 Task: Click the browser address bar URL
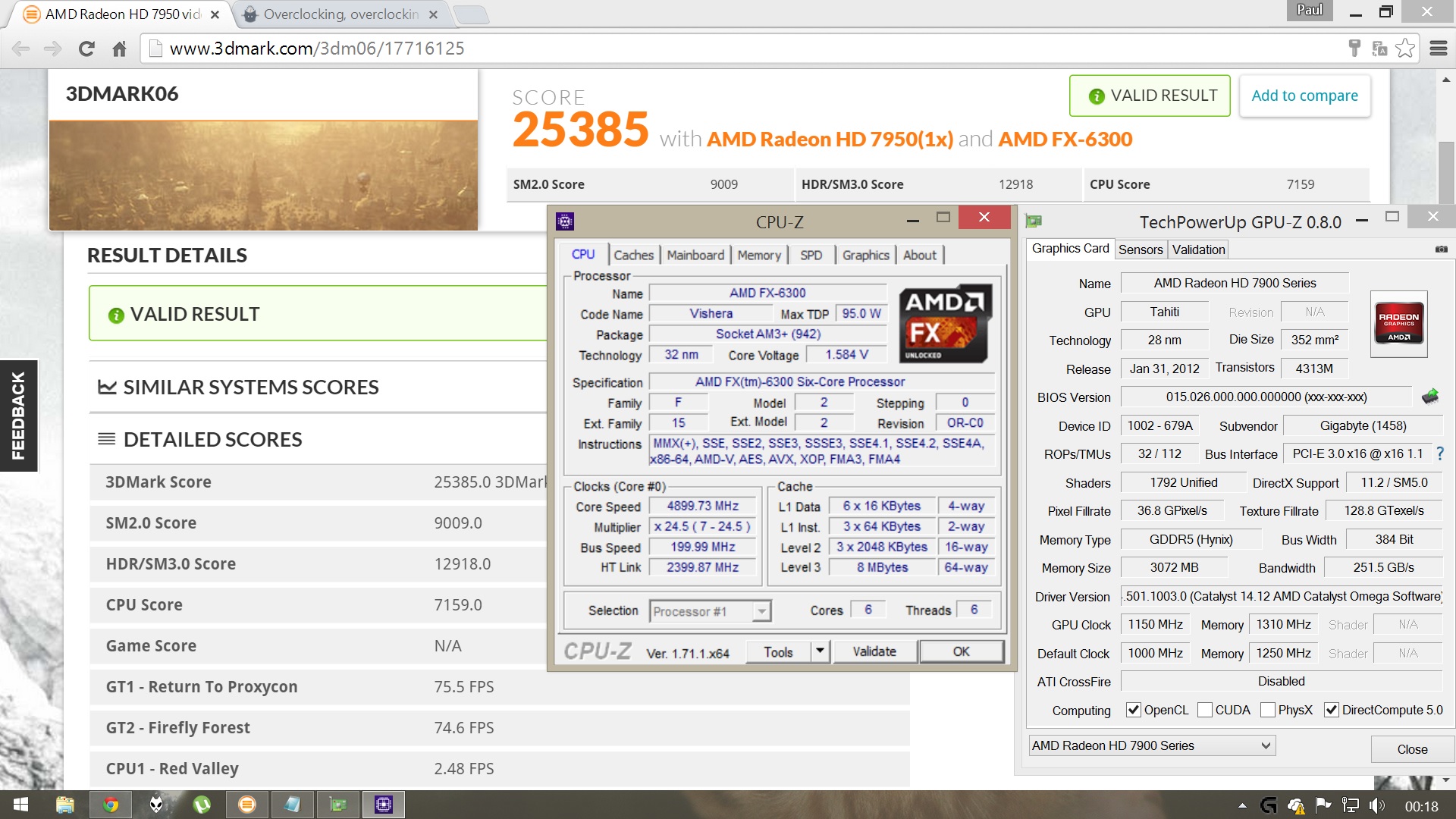pyautogui.click(x=317, y=49)
